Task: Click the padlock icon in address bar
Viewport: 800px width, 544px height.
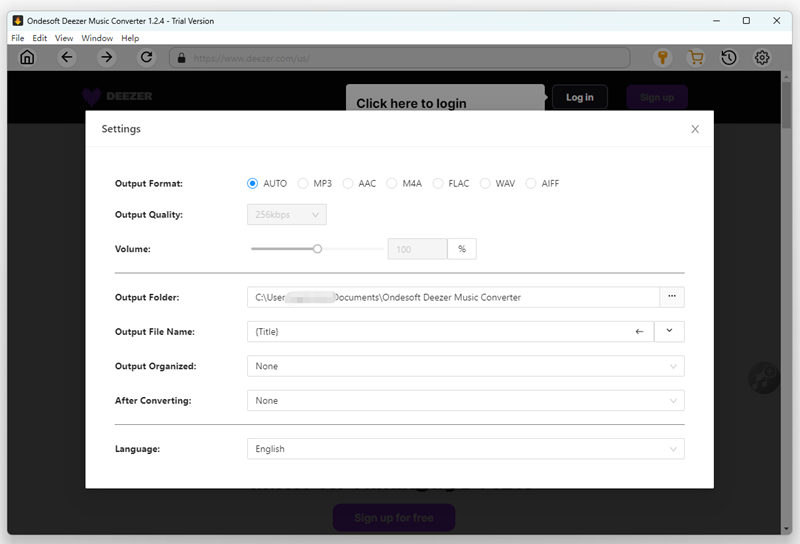Action: click(x=181, y=58)
